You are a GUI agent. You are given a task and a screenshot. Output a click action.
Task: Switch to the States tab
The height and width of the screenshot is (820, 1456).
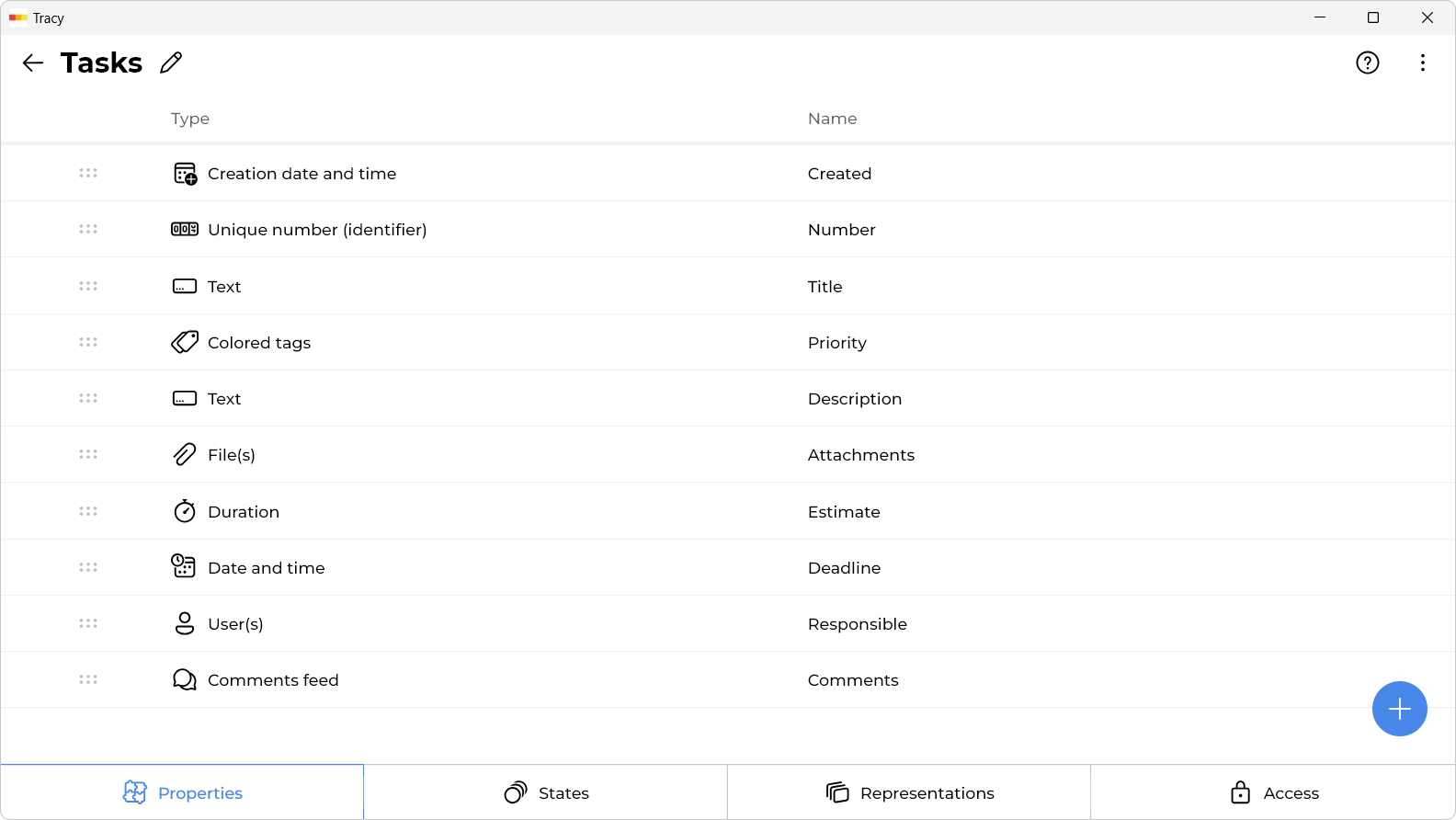pos(546,792)
